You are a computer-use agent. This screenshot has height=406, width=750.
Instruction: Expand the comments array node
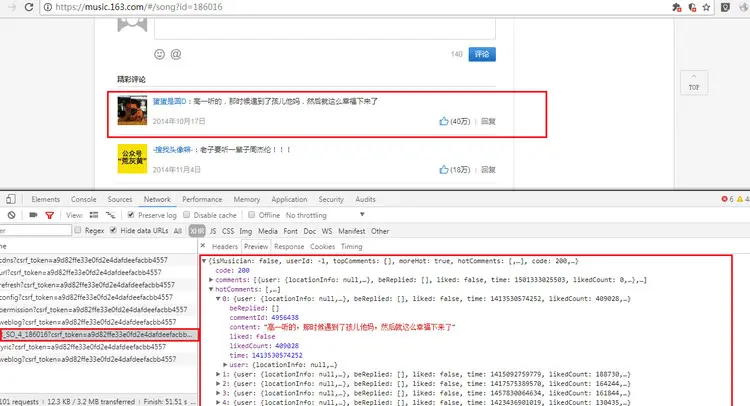pos(211,280)
